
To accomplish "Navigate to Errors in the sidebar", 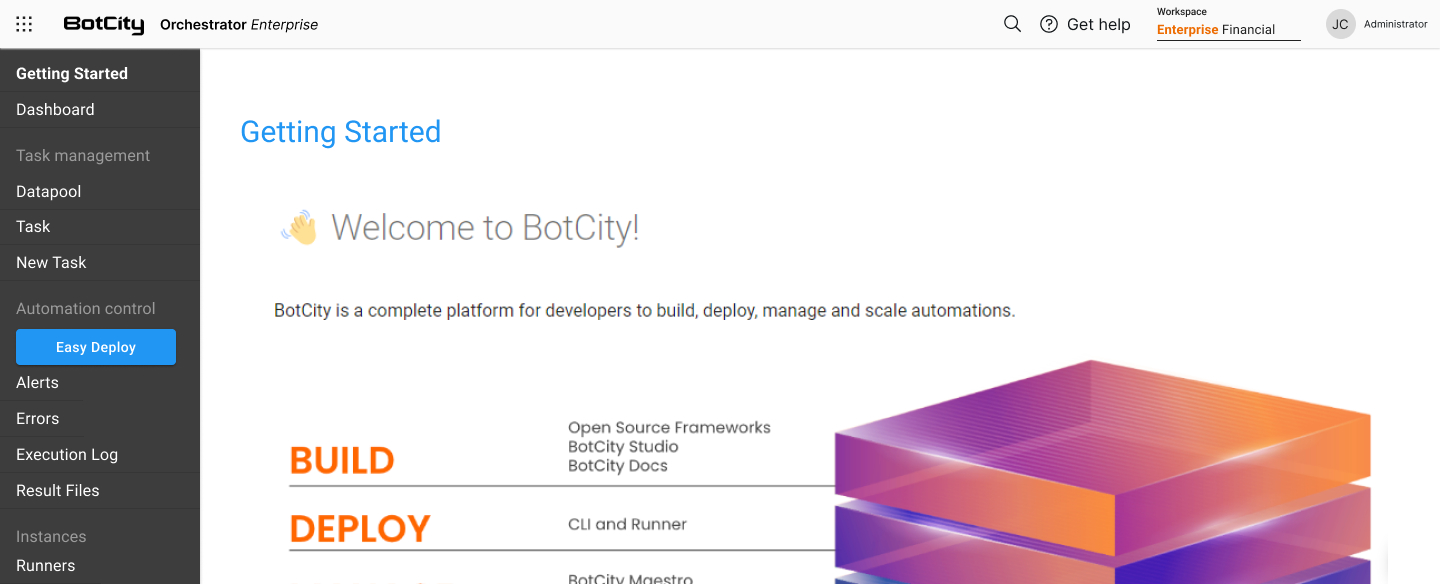I will point(37,419).
